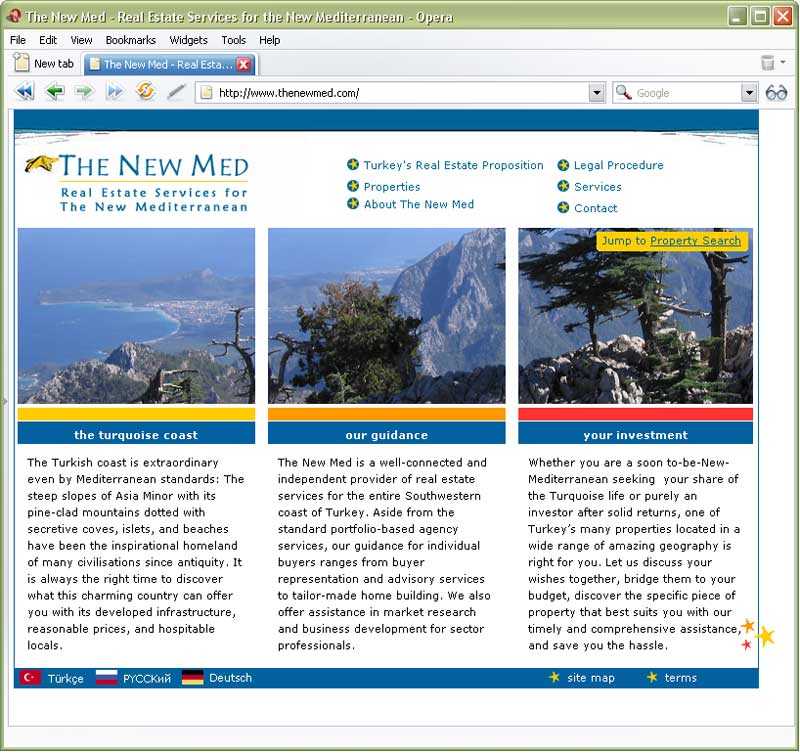Click the star icon beside site map
Screen dimensions: 800x753
pyautogui.click(x=554, y=677)
